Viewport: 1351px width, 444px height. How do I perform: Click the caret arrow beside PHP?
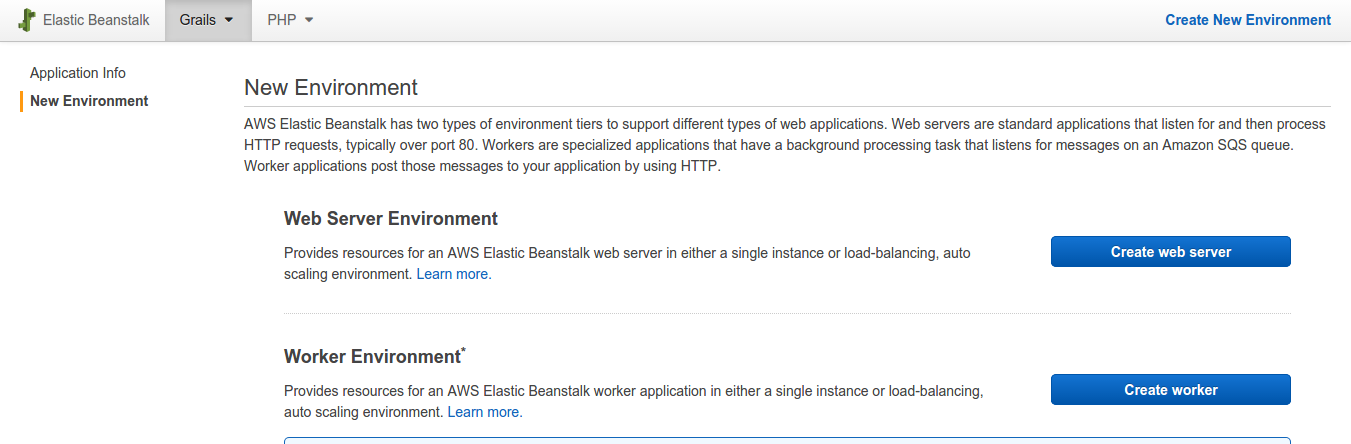pos(309,20)
